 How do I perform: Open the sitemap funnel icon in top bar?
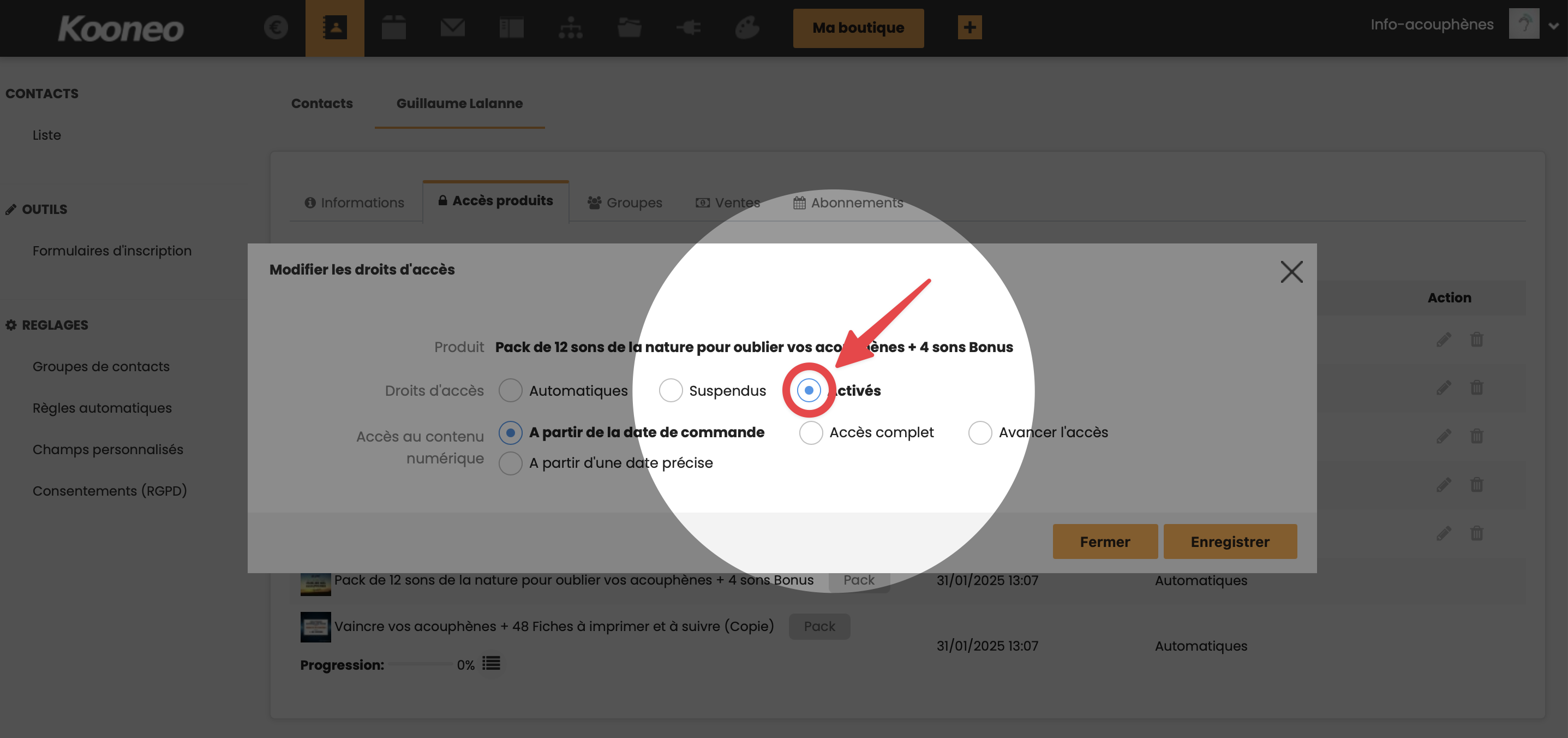(570, 27)
